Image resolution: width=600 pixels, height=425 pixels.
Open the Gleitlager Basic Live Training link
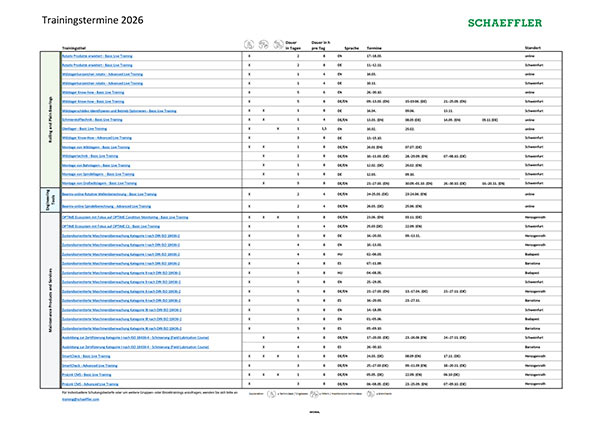click(x=92, y=128)
